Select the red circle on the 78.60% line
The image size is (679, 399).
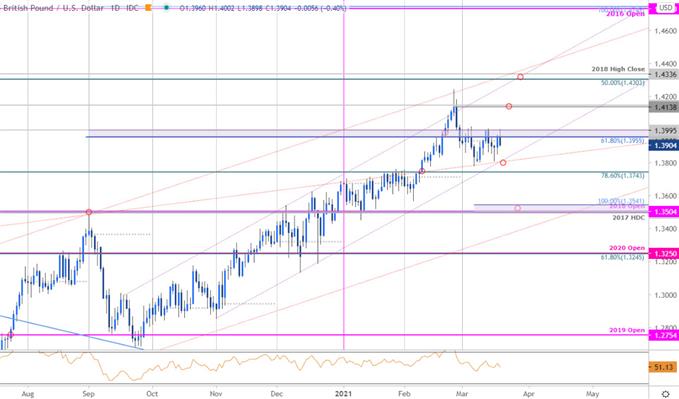point(422,172)
